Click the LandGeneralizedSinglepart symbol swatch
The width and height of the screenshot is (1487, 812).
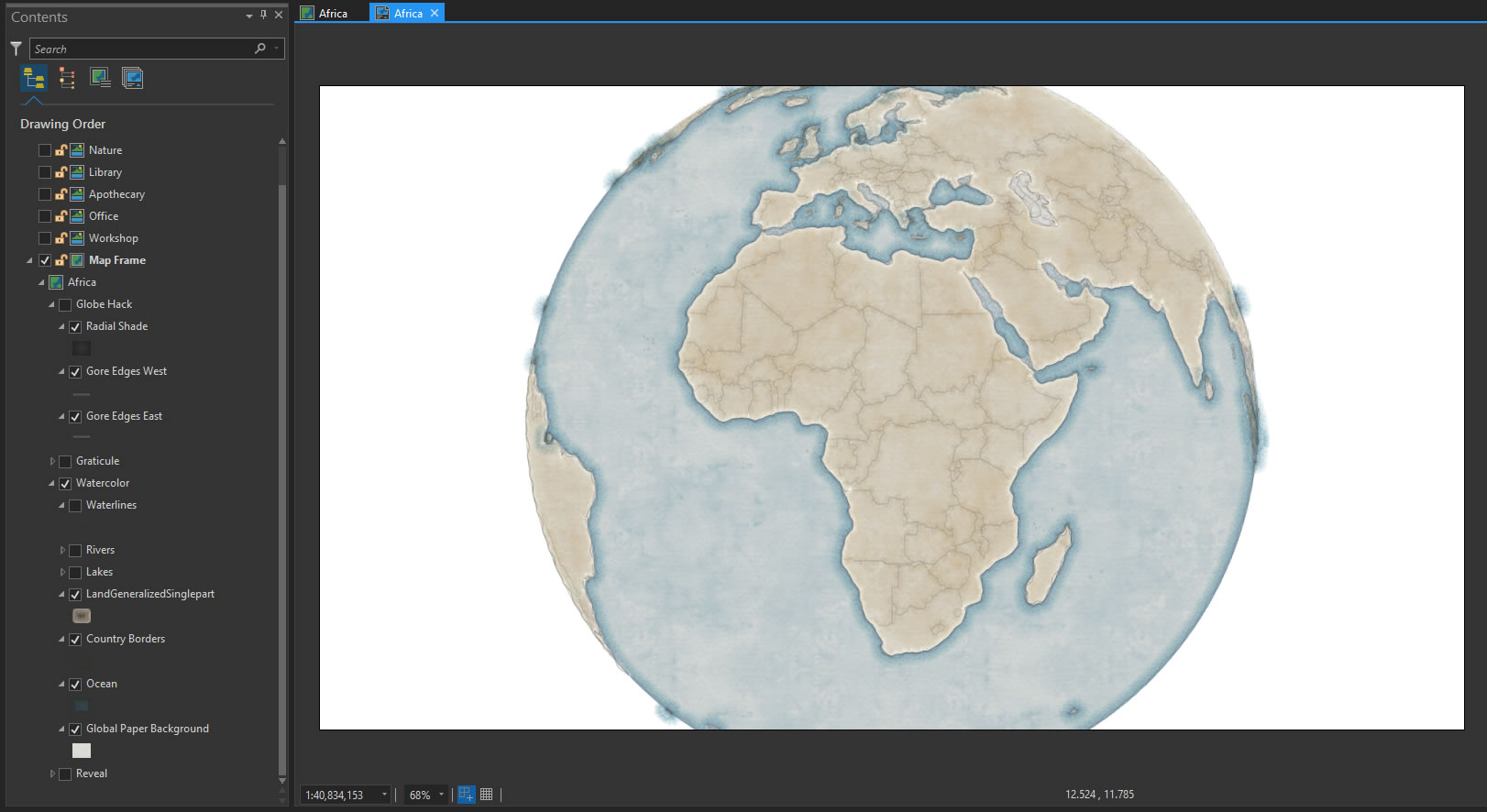click(82, 616)
